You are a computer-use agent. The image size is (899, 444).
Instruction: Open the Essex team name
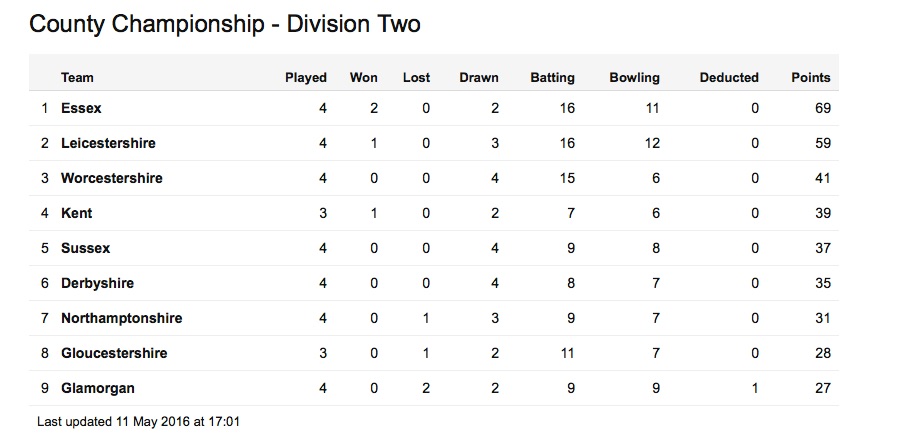click(81, 108)
